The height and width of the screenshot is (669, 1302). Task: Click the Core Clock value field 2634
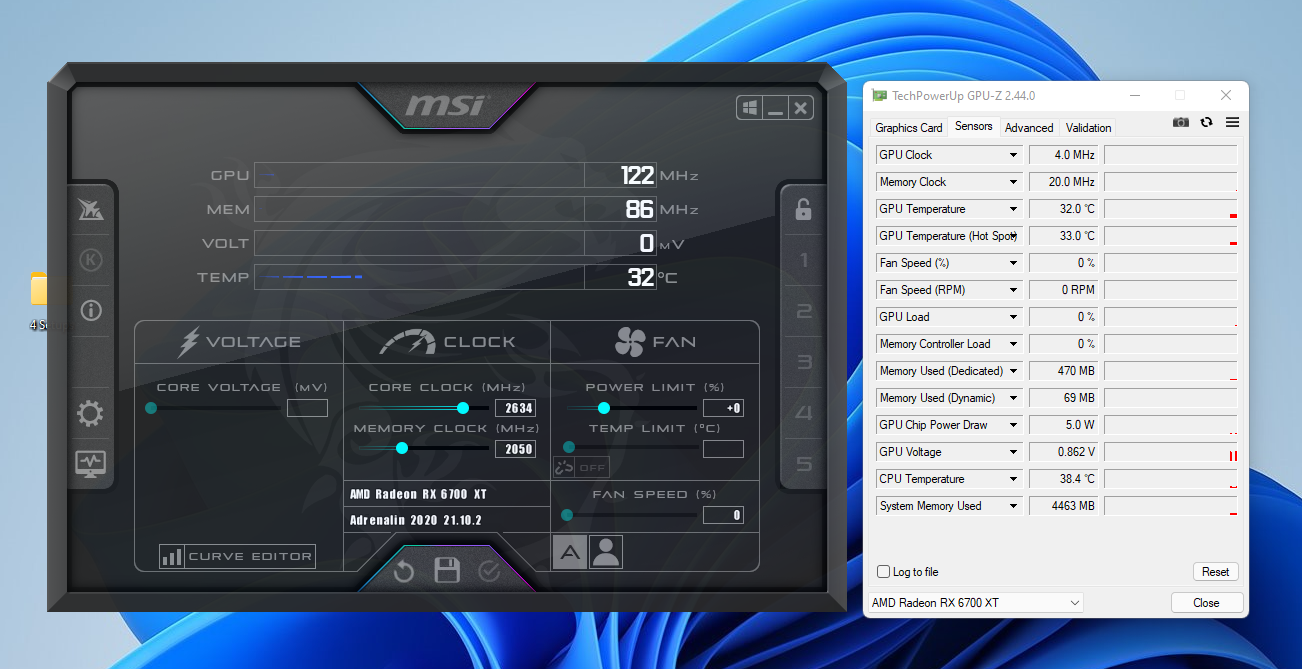pos(515,408)
